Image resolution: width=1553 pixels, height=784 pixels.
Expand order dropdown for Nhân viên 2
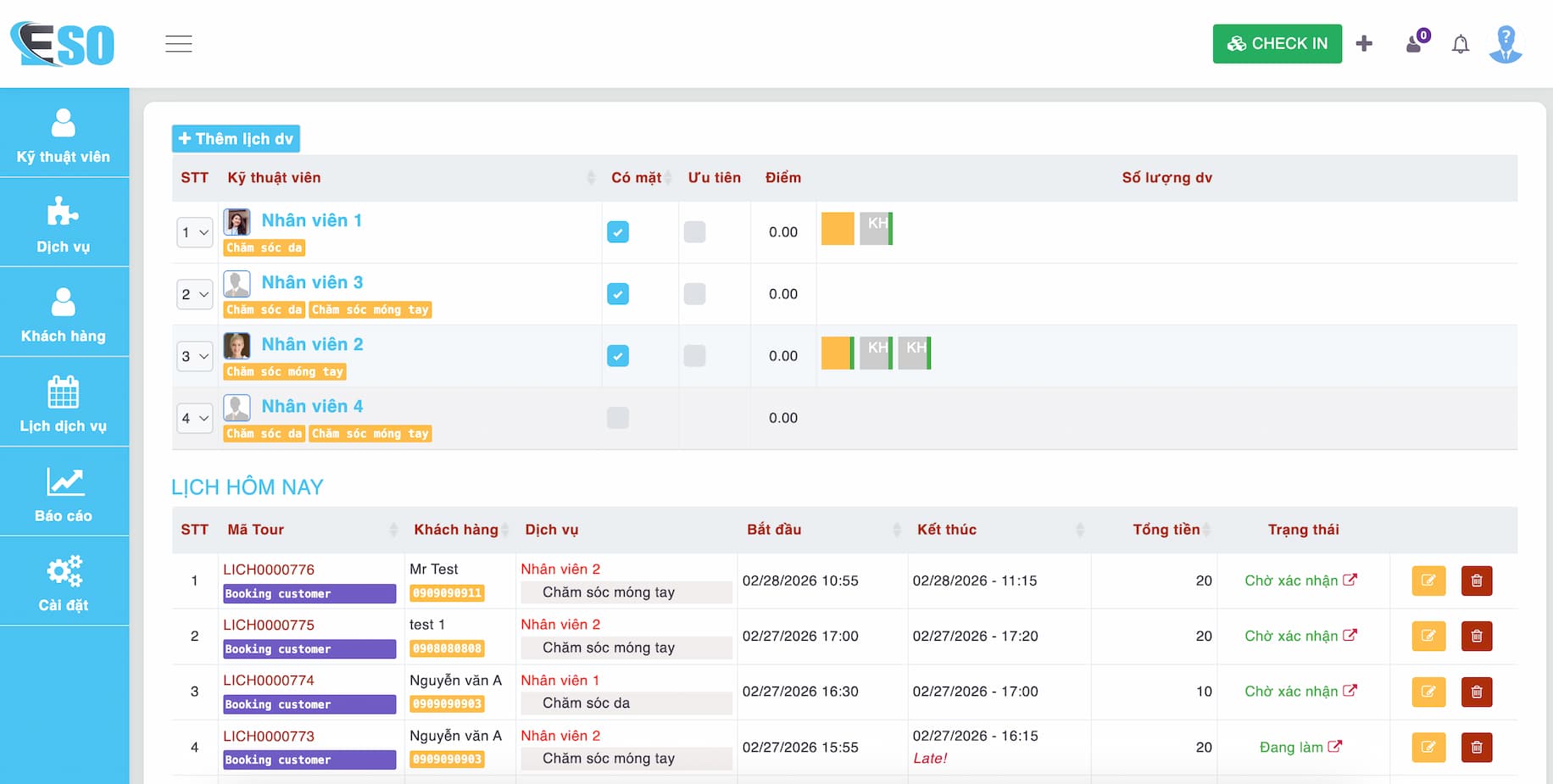pos(194,356)
